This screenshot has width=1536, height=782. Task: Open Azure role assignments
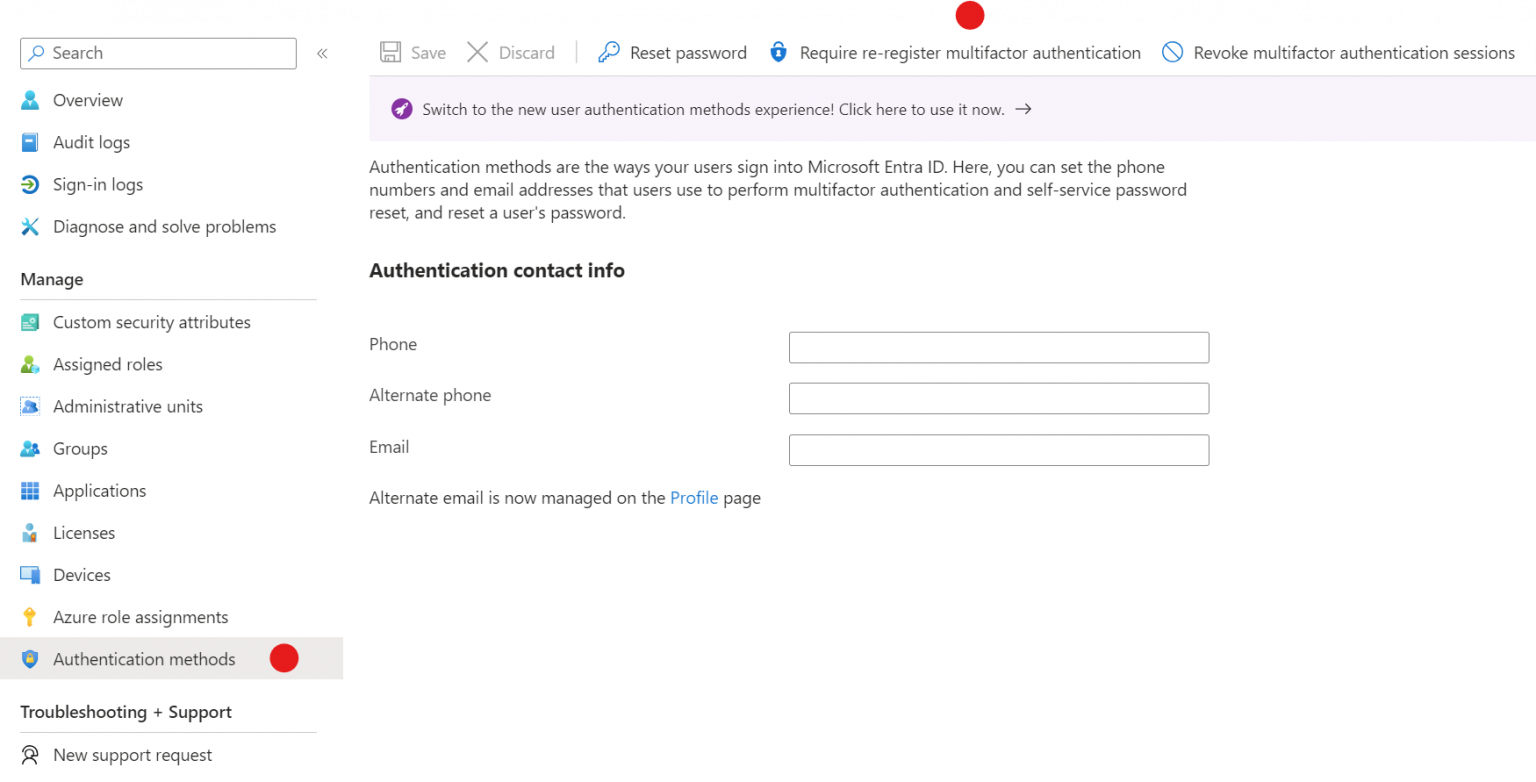coord(140,616)
